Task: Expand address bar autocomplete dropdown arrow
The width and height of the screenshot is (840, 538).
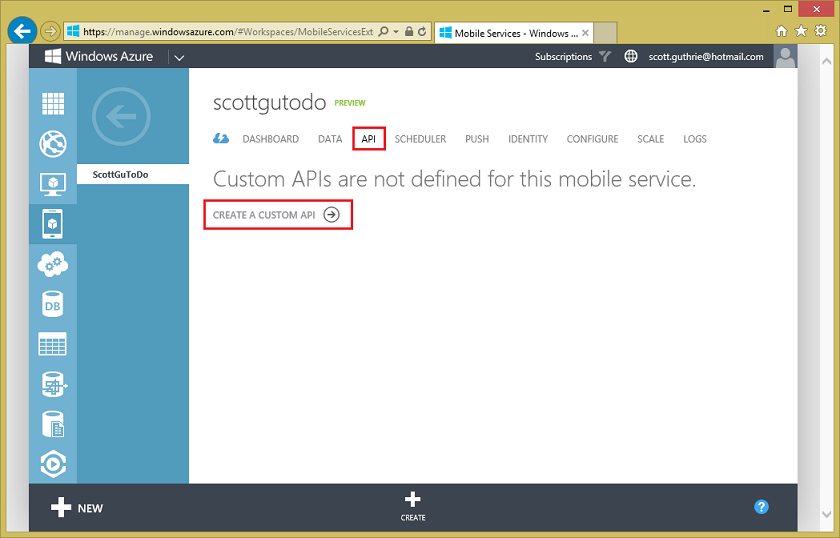Action: pos(396,32)
